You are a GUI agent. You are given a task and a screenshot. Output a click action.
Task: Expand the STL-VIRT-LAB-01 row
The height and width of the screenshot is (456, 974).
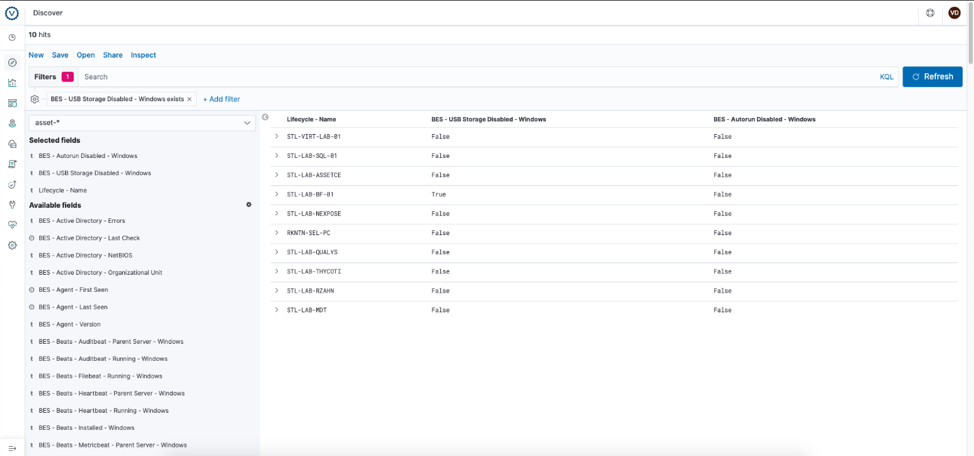[276, 136]
